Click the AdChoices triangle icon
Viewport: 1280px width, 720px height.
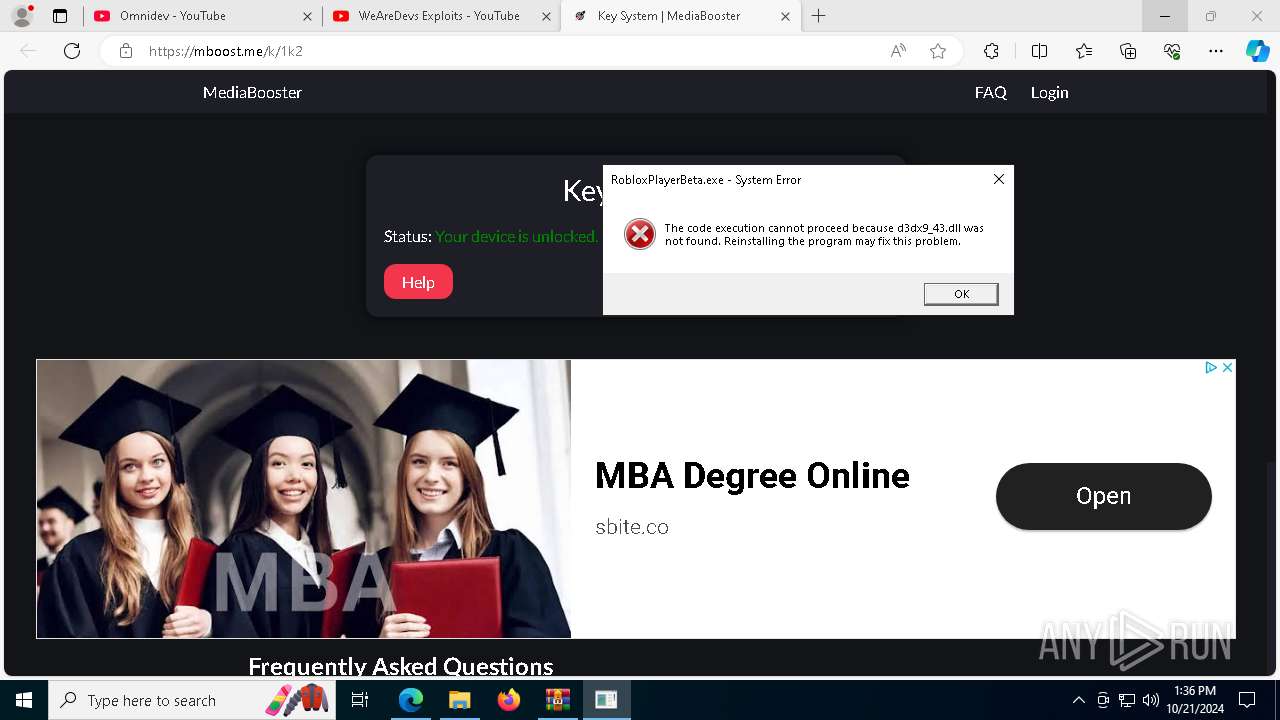point(1210,368)
